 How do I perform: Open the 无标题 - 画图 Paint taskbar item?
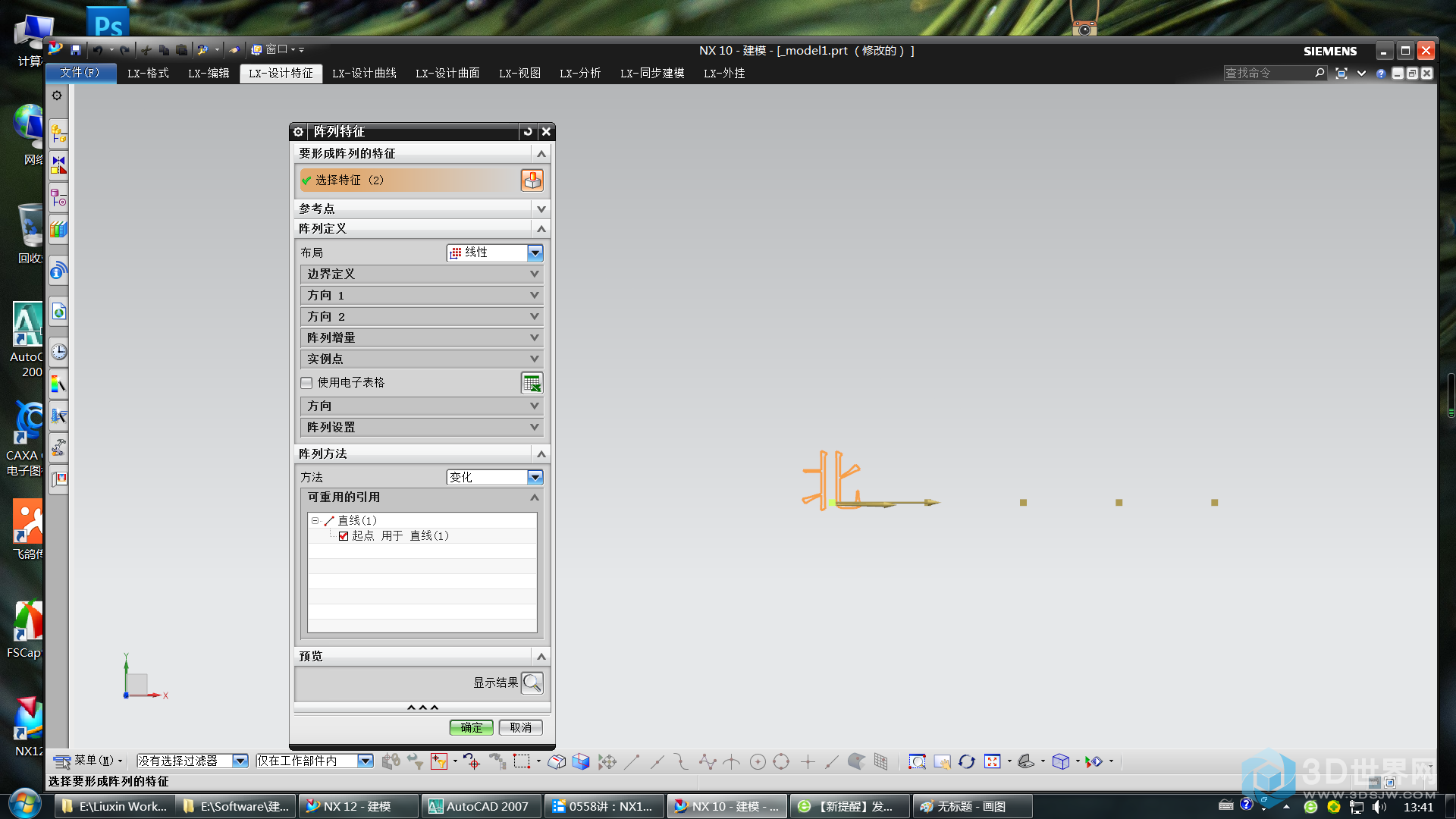[972, 807]
